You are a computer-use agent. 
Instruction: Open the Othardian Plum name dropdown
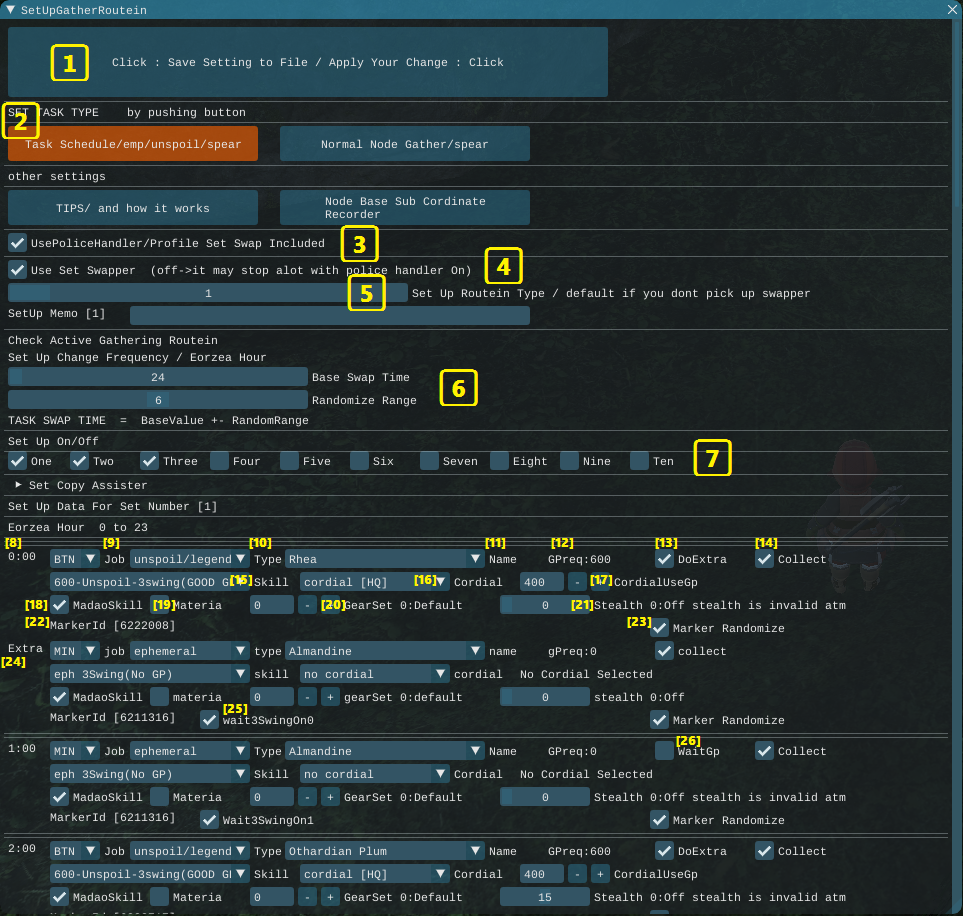pos(385,851)
